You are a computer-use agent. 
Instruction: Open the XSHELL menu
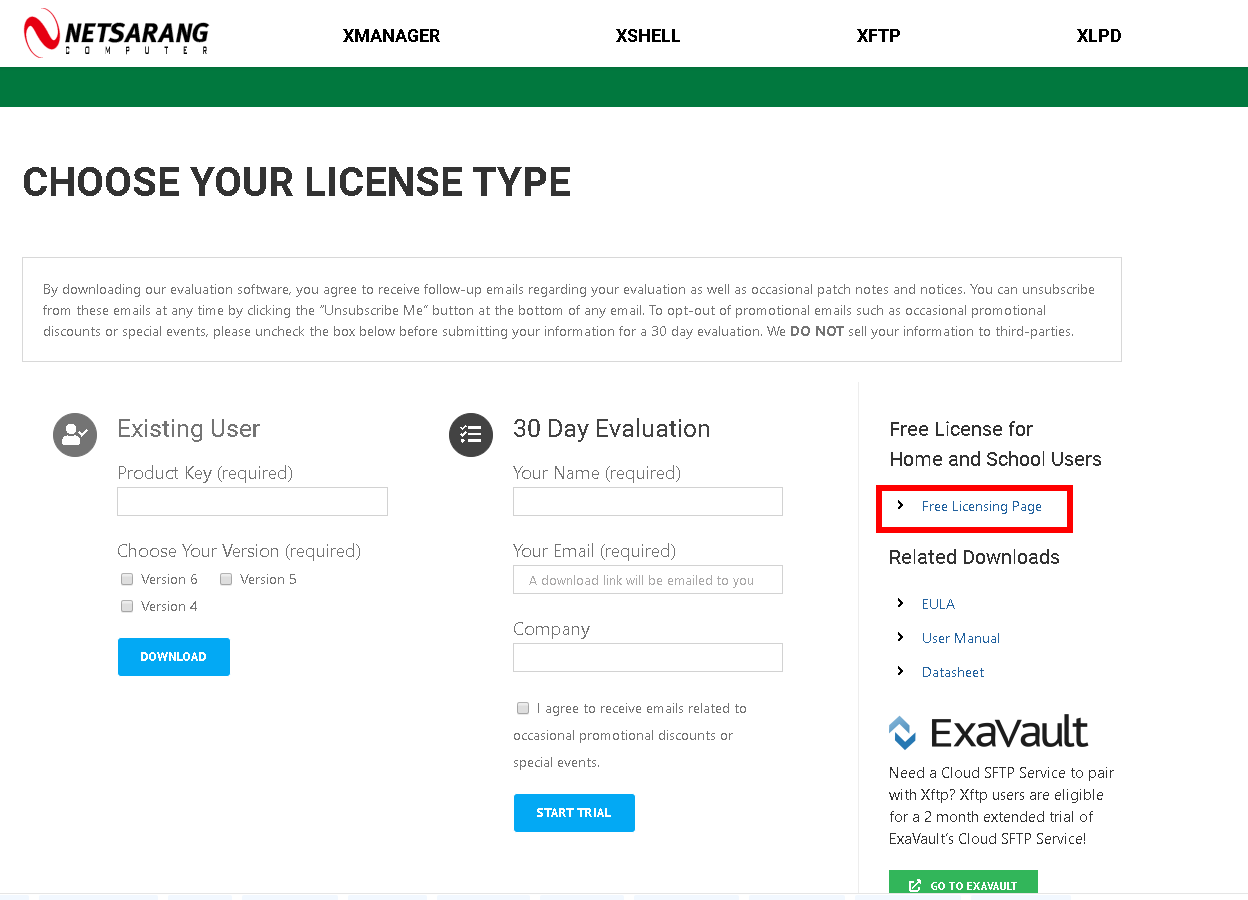[x=648, y=36]
